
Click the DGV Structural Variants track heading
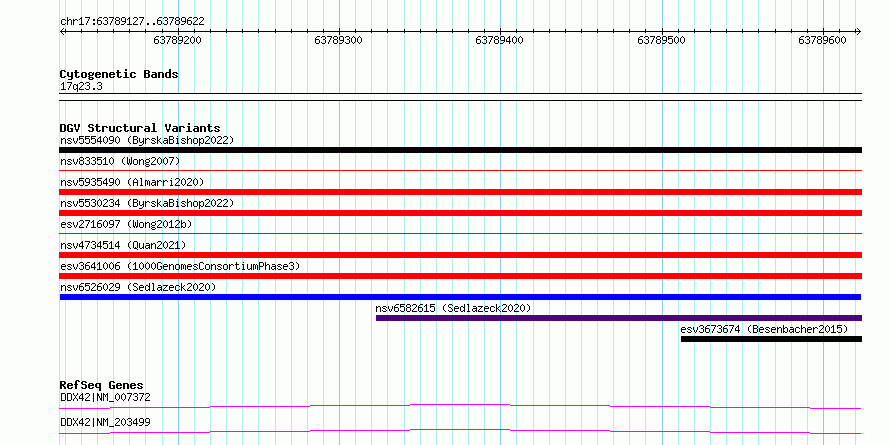(140, 128)
